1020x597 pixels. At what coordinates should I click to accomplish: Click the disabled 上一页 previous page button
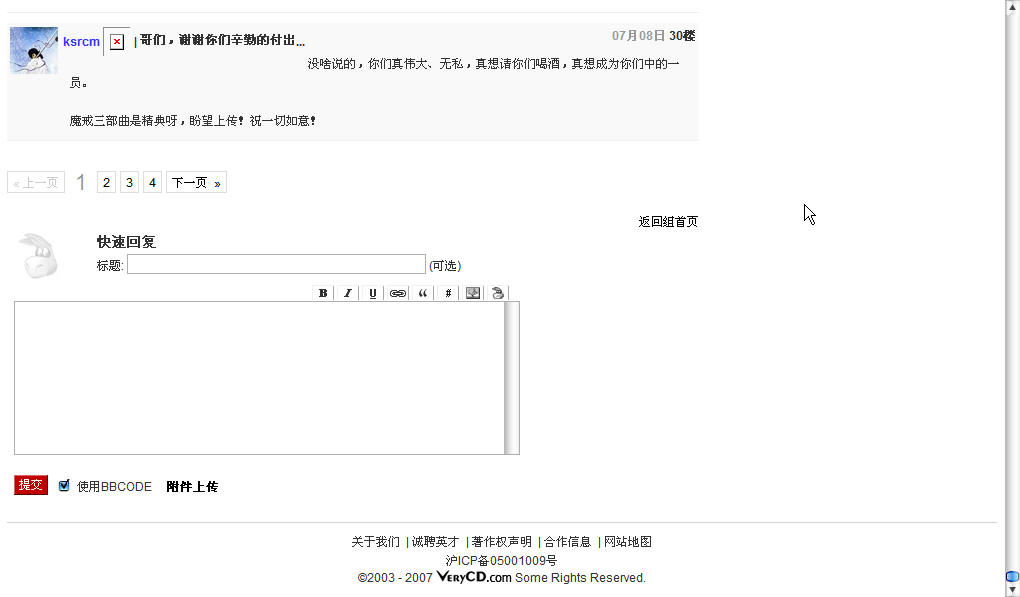(36, 183)
